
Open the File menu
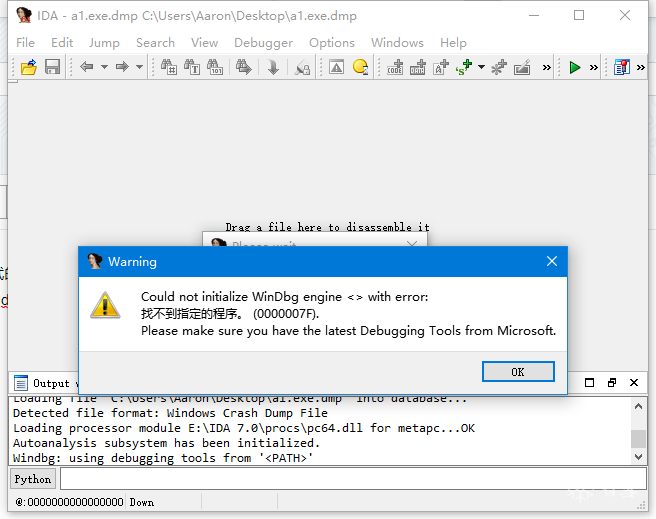tap(26, 43)
